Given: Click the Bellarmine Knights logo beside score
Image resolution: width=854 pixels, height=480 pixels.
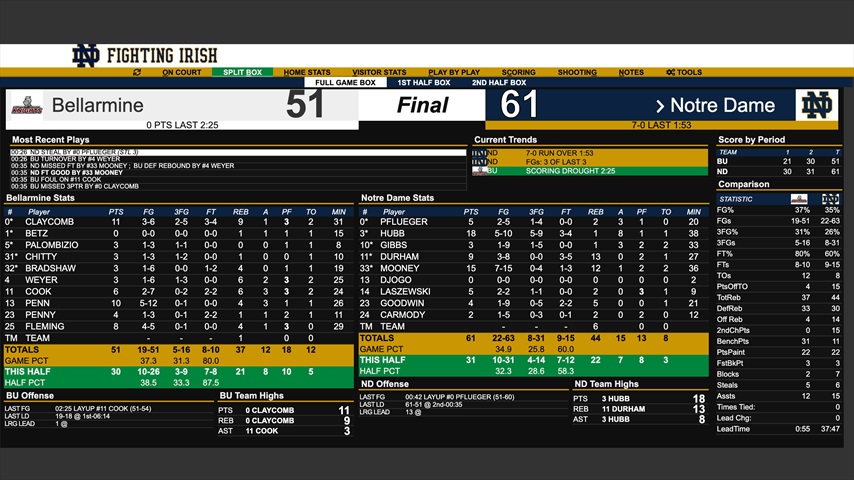Looking at the screenshot, I should [x=26, y=105].
